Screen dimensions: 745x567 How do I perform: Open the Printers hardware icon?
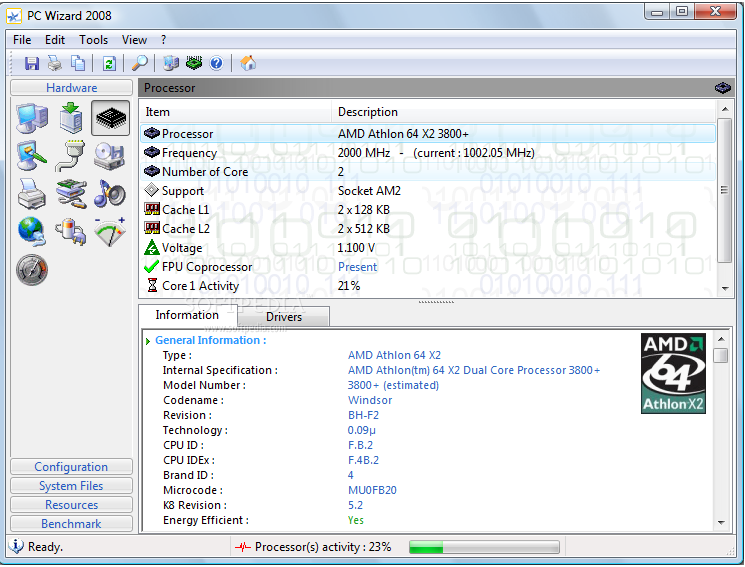[x=31, y=194]
